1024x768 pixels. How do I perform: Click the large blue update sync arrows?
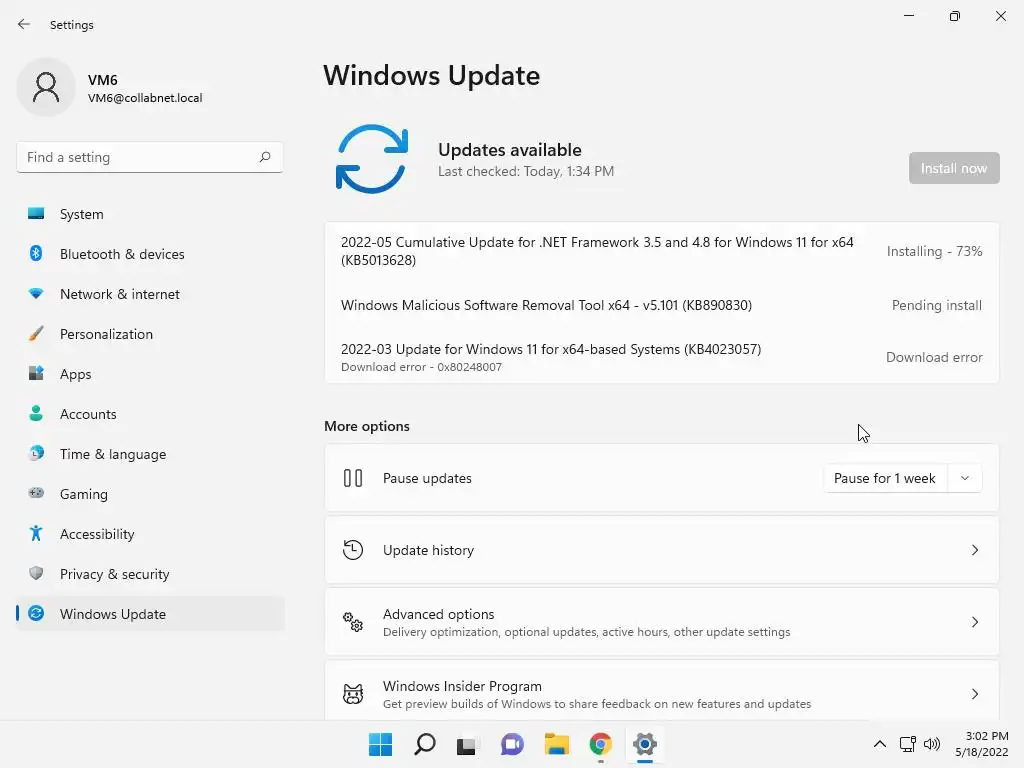pyautogui.click(x=372, y=159)
